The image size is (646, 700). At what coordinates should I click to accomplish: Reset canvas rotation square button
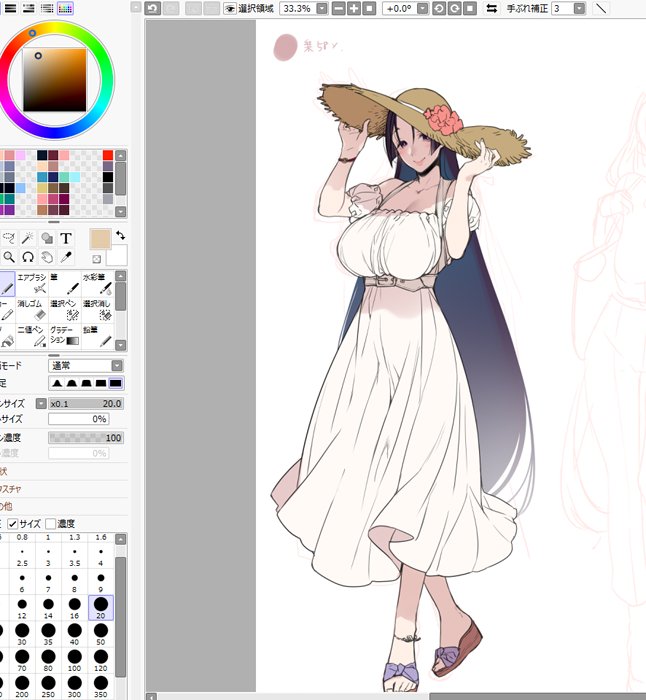[x=470, y=8]
